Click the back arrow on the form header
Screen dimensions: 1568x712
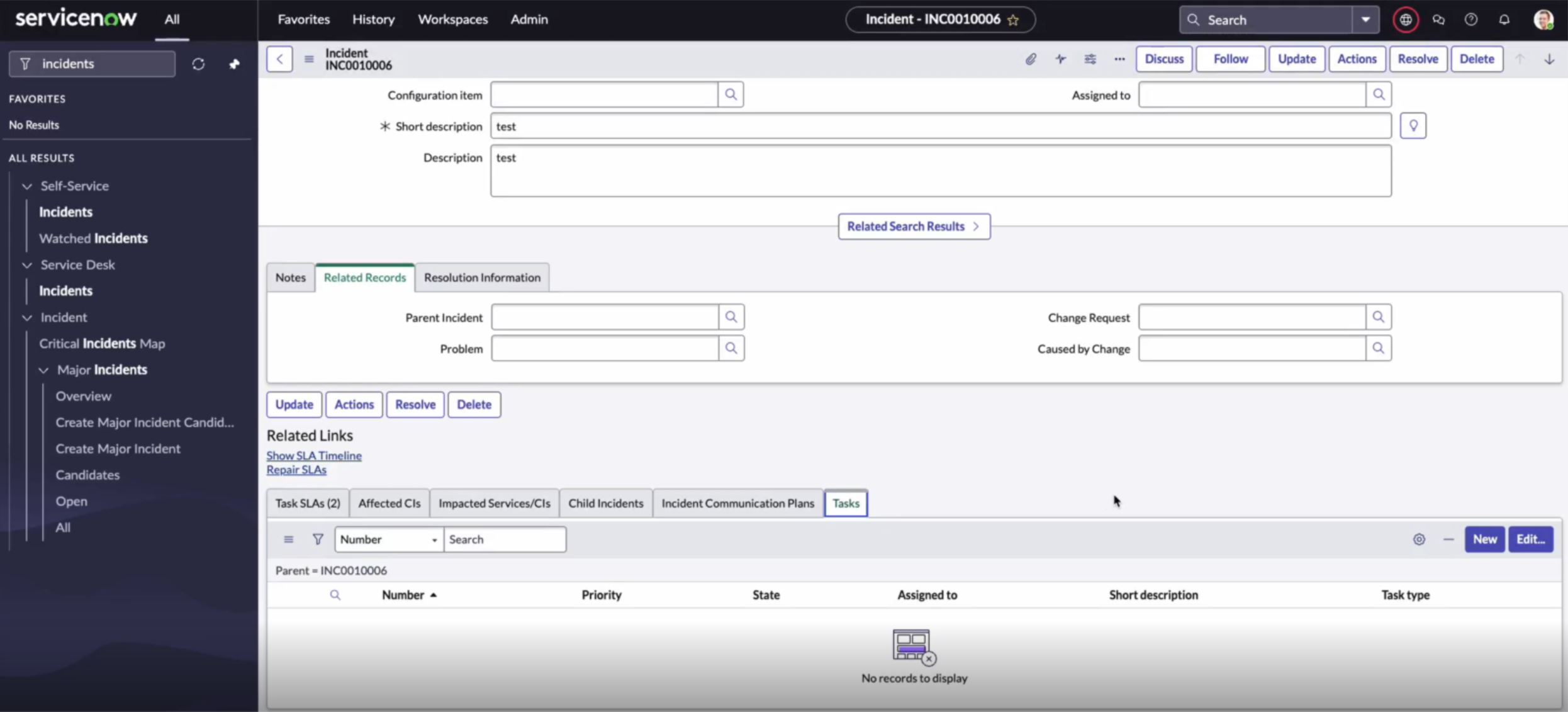[x=279, y=59]
